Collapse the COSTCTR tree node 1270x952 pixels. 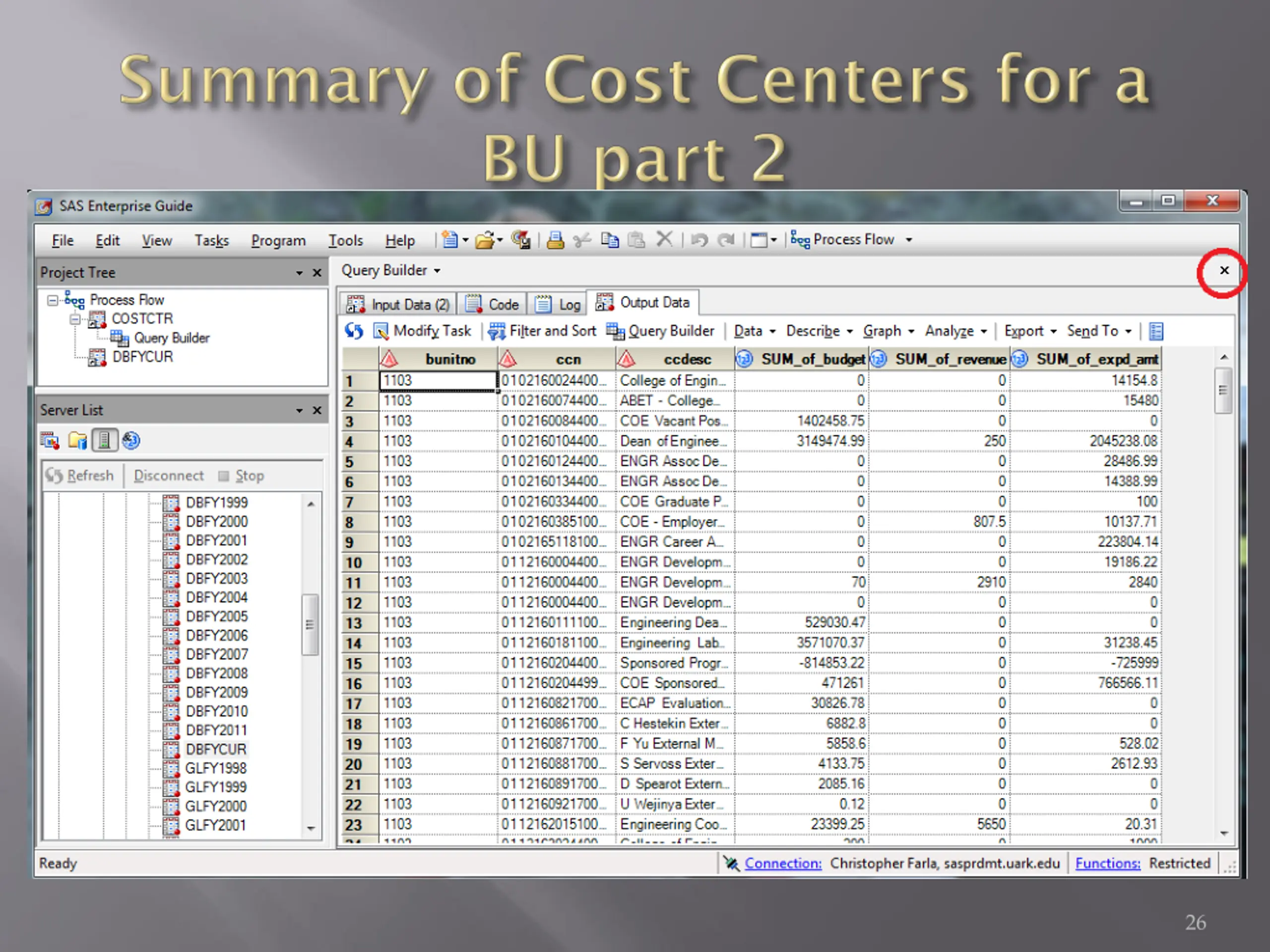(74, 319)
